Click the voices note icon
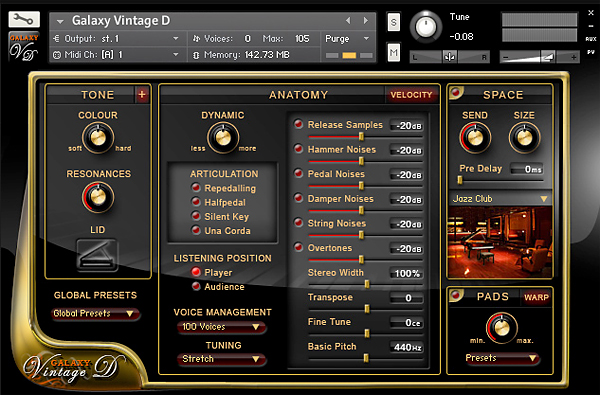This screenshot has width=600, height=395. click(x=196, y=39)
